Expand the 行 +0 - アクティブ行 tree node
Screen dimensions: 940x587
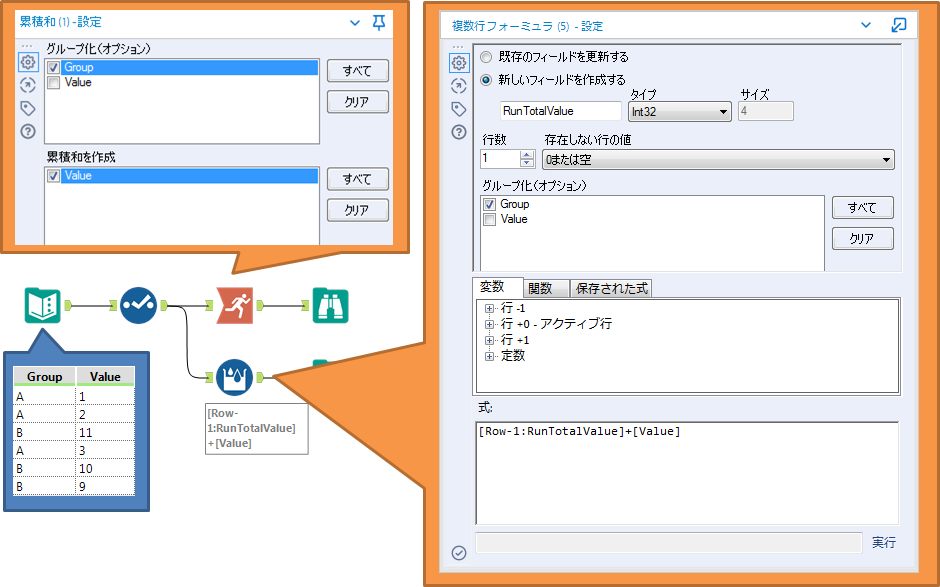click(x=490, y=324)
